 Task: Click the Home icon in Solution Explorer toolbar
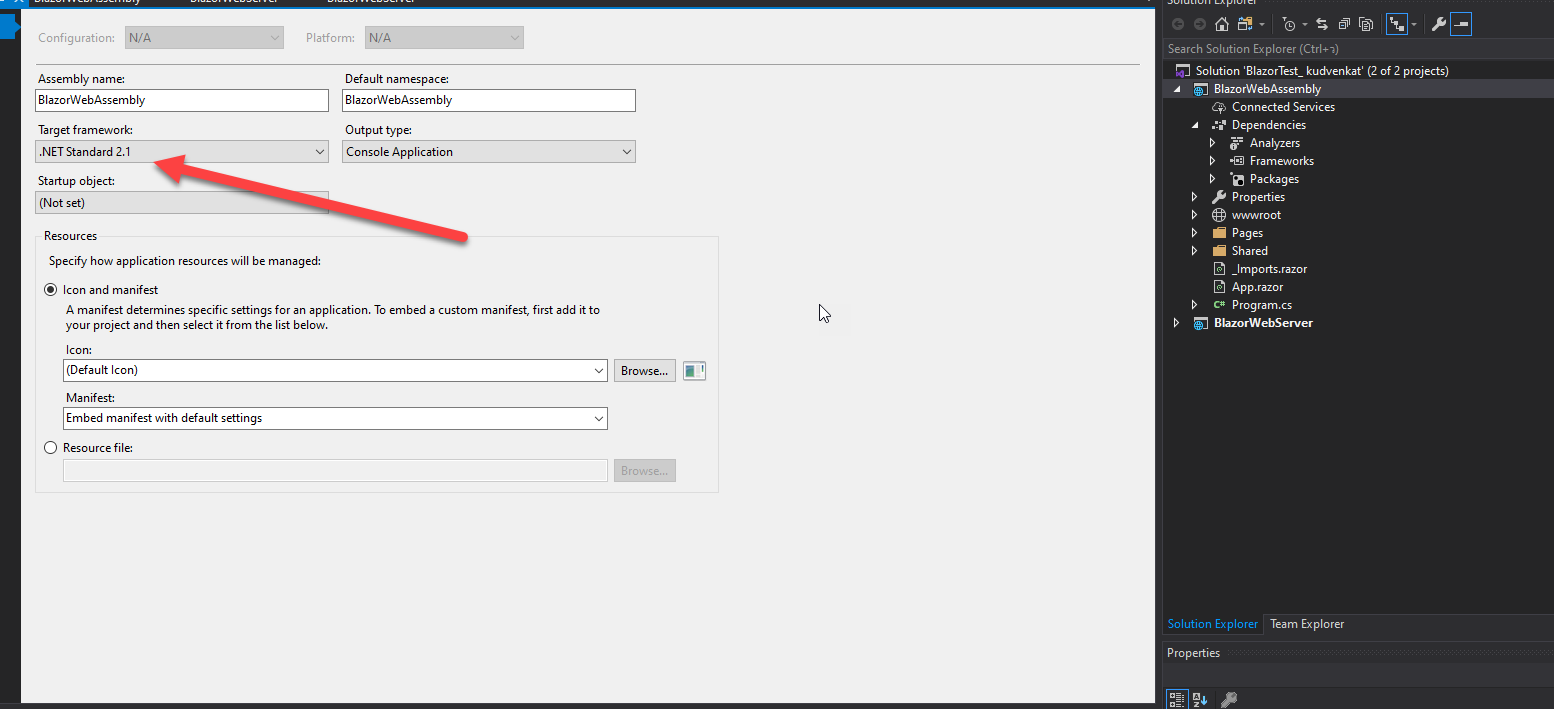(x=1221, y=23)
